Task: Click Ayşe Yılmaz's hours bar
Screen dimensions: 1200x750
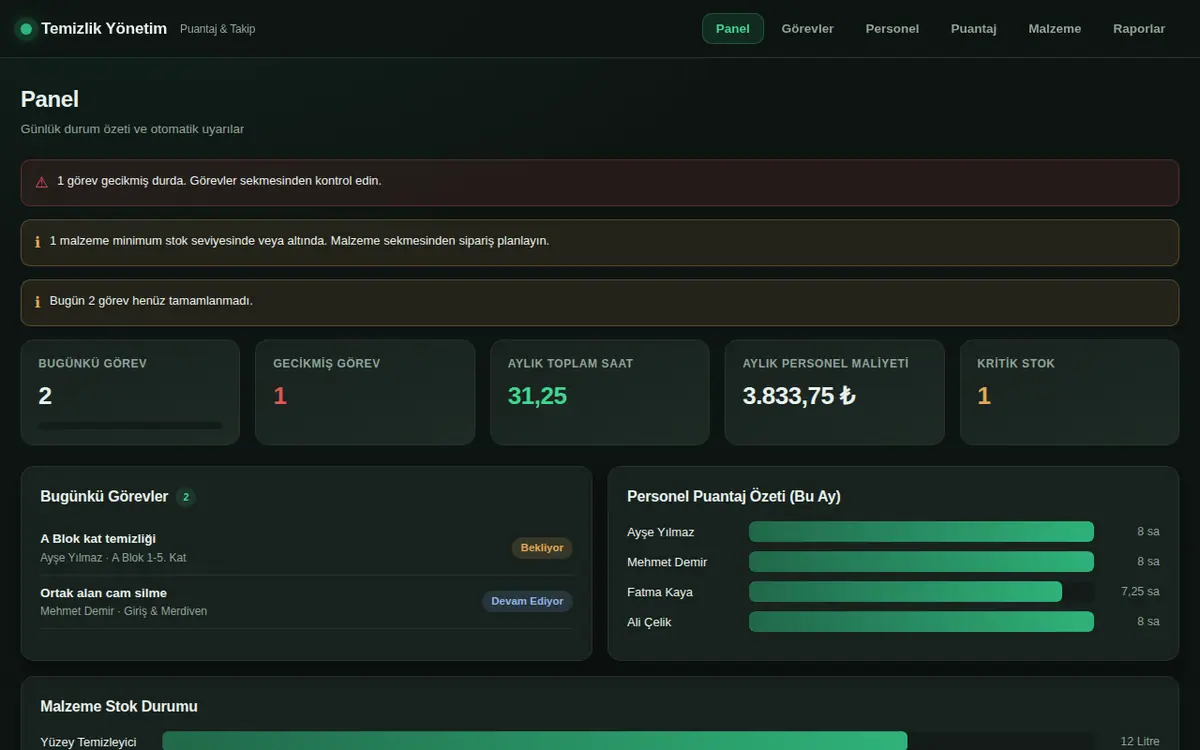Action: [921, 532]
